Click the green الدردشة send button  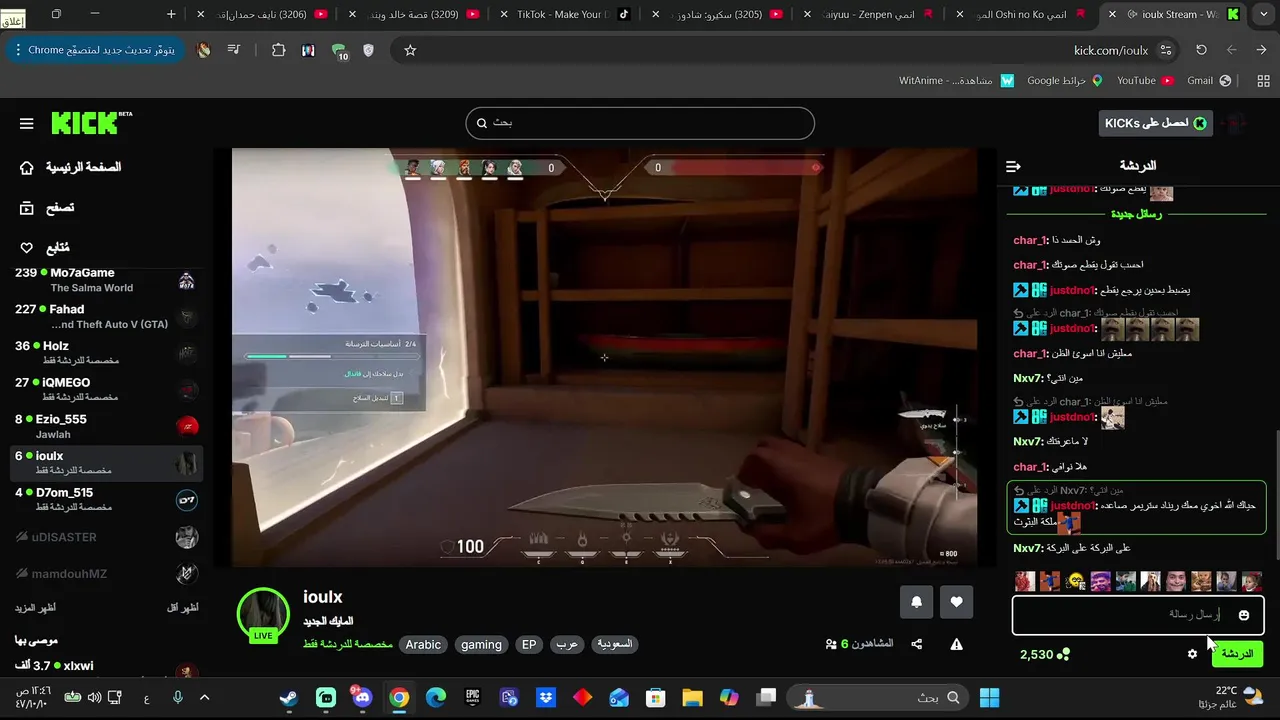[1237, 654]
